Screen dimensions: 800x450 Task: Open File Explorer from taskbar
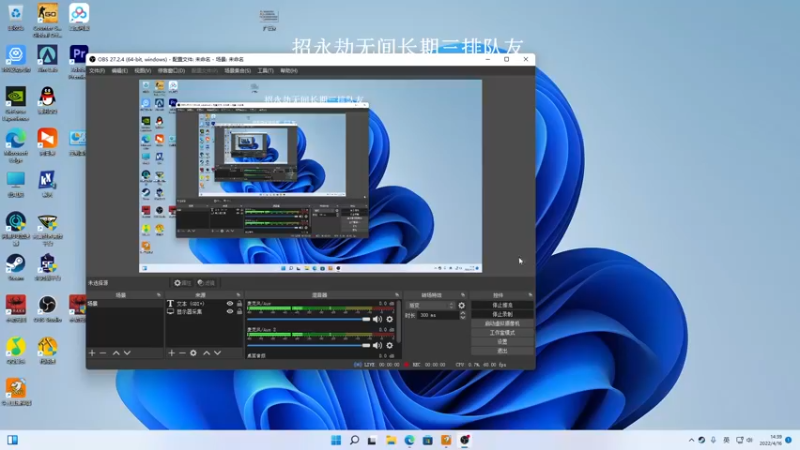pyautogui.click(x=391, y=440)
